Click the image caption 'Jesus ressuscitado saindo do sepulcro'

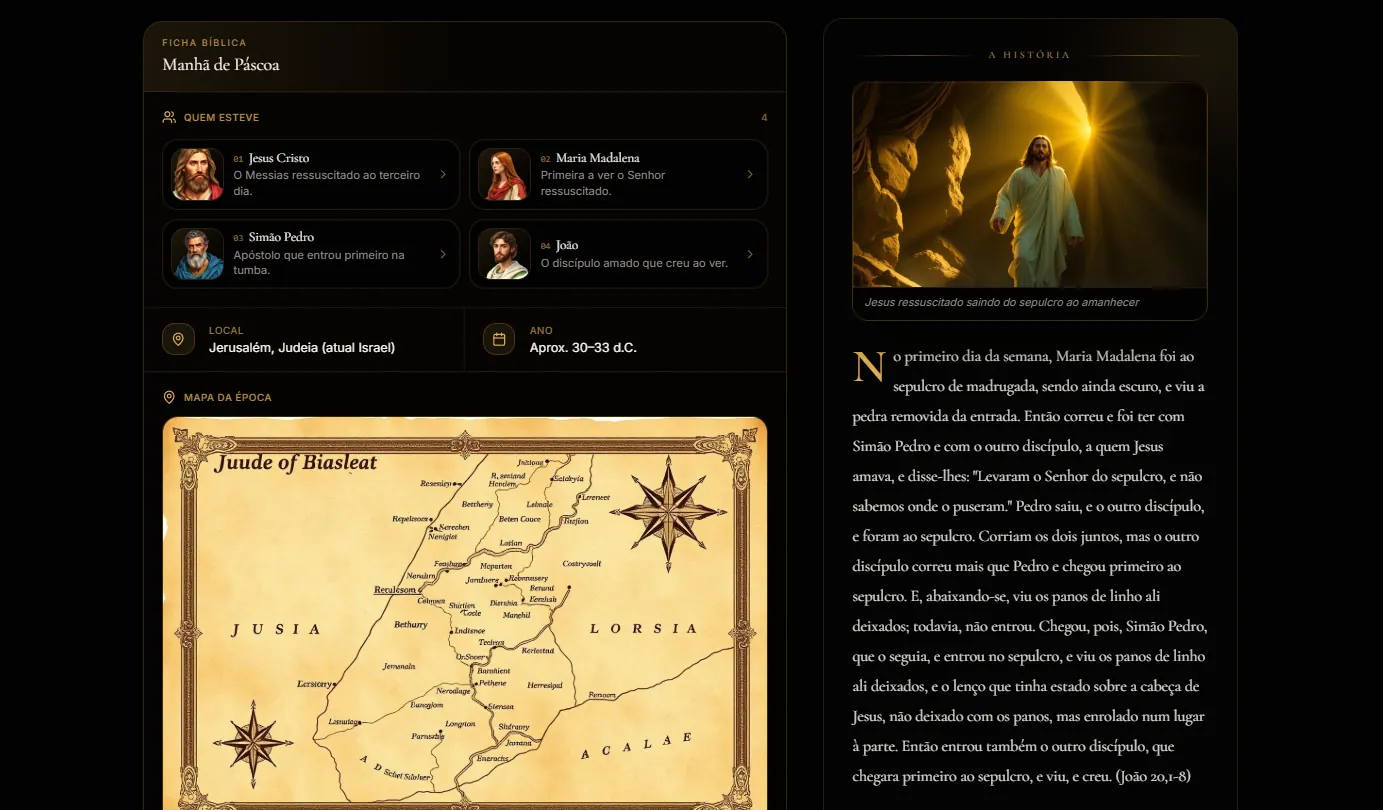(1002, 302)
